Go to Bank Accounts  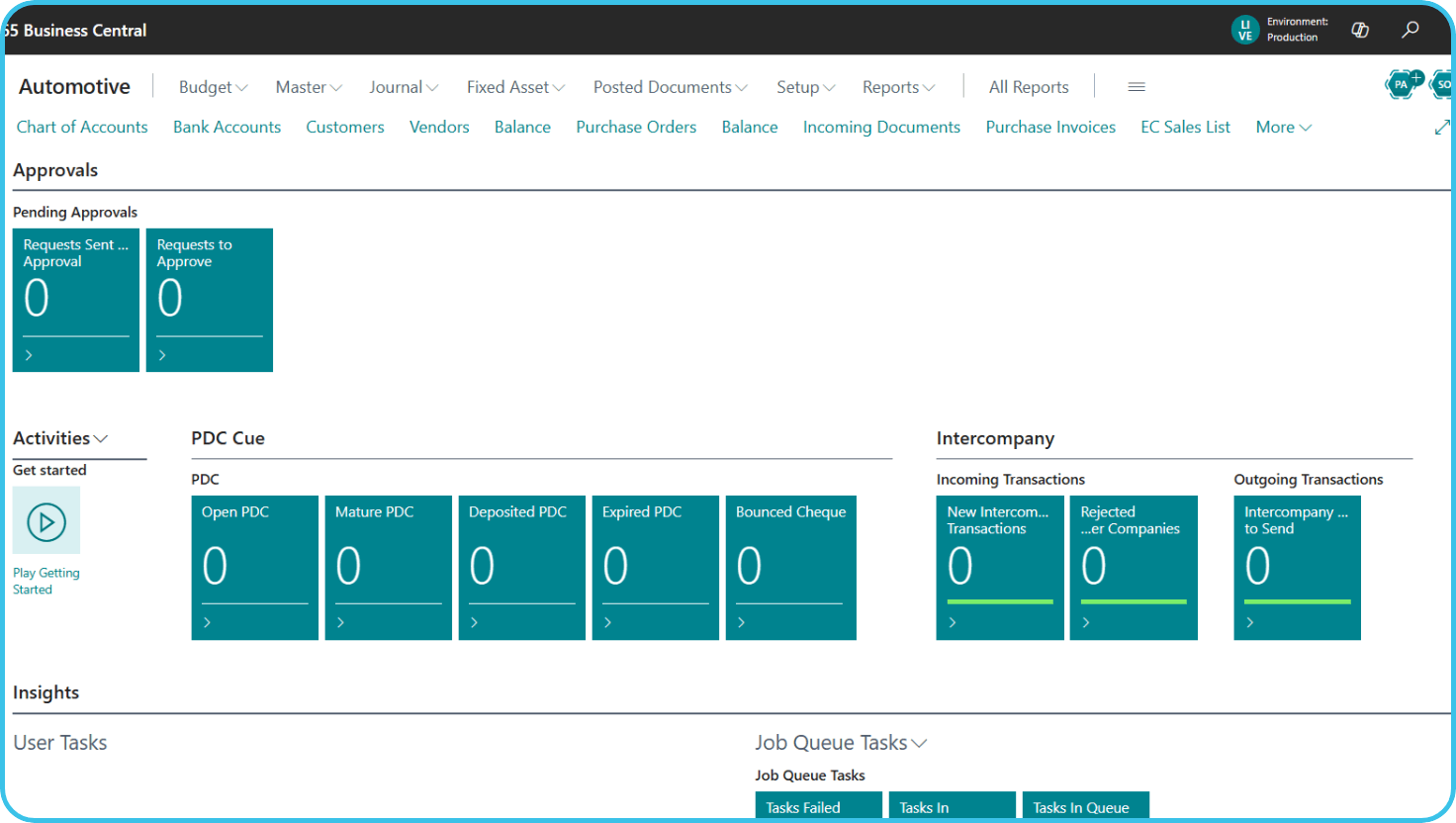coord(227,127)
